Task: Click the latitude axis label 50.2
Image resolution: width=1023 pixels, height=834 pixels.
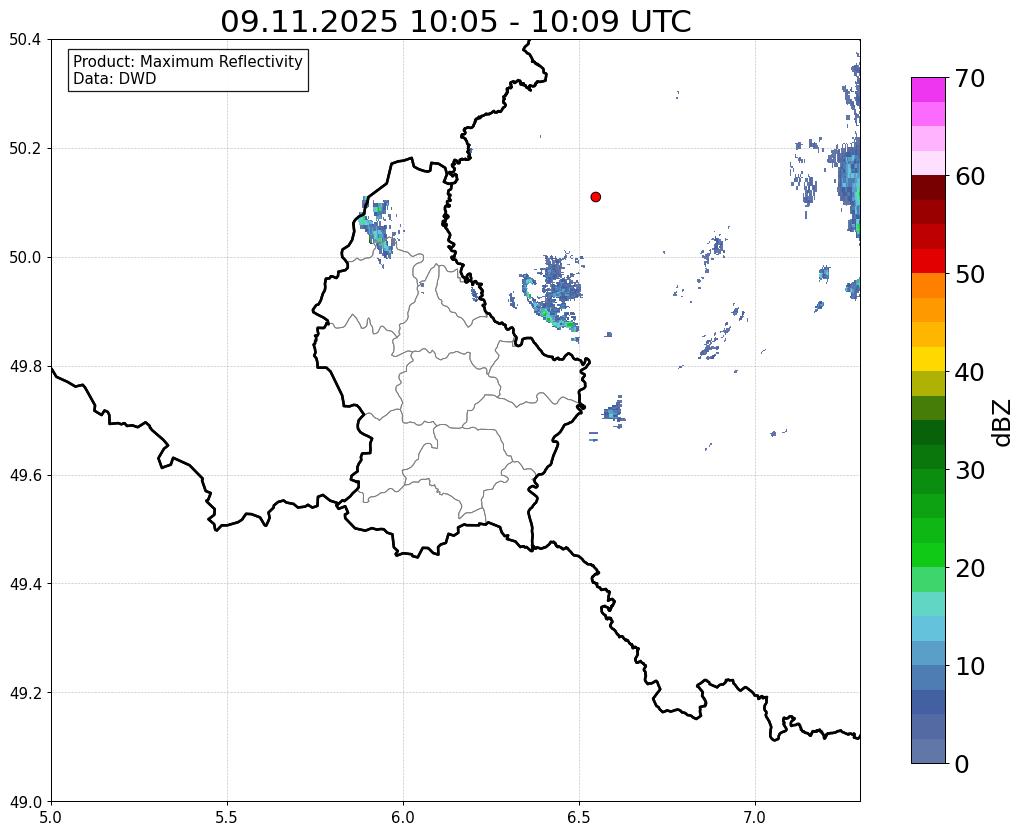Action: pos(25,149)
